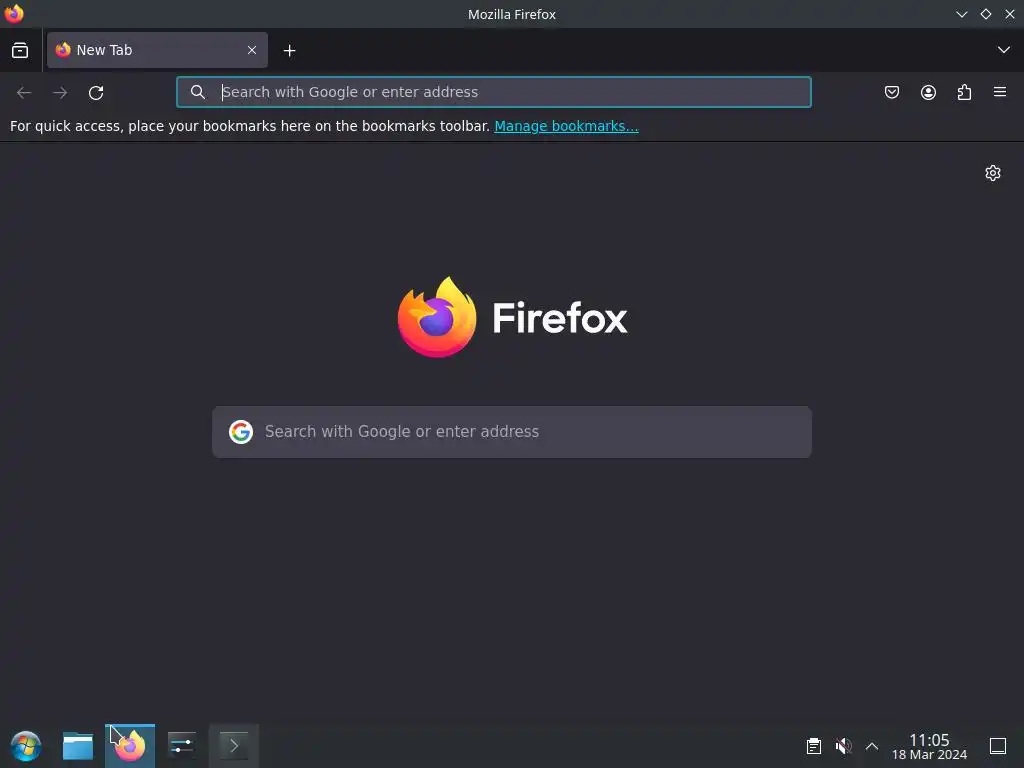The height and width of the screenshot is (768, 1024).
Task: Click the show desktop icon
Action: (x=998, y=746)
